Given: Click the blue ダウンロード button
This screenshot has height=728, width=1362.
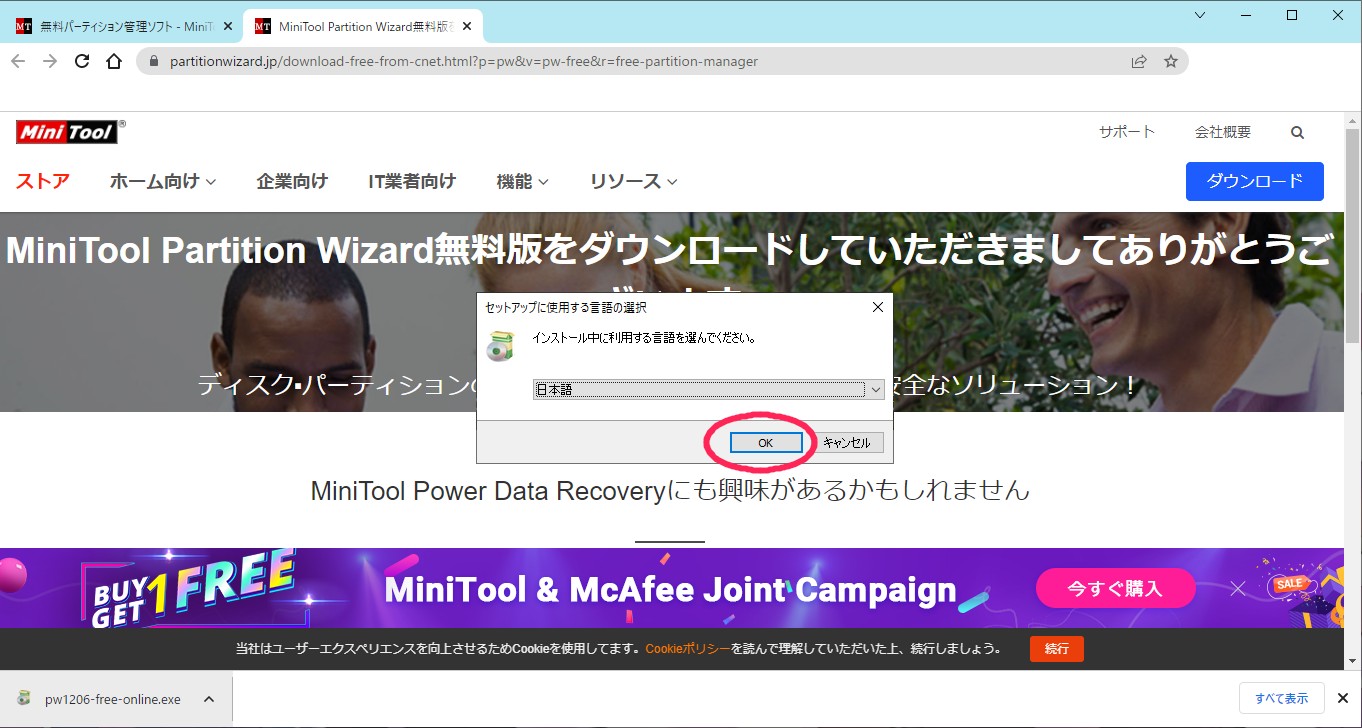Looking at the screenshot, I should click(x=1254, y=181).
